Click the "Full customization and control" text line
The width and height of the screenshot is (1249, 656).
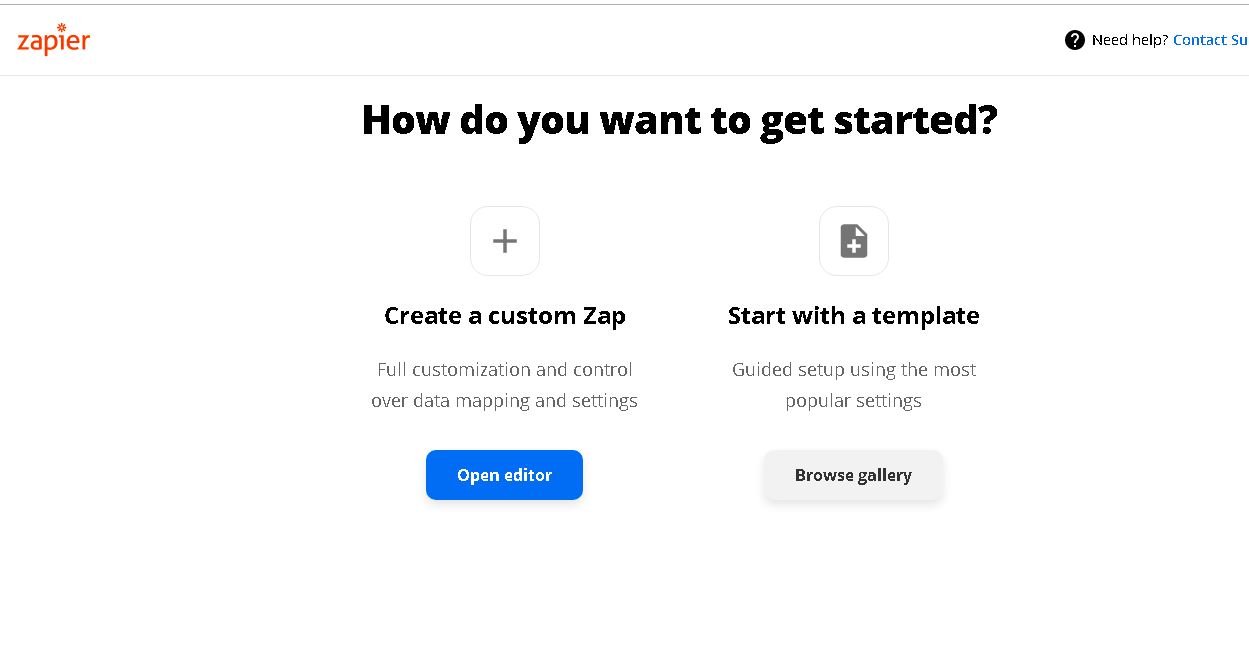505,370
